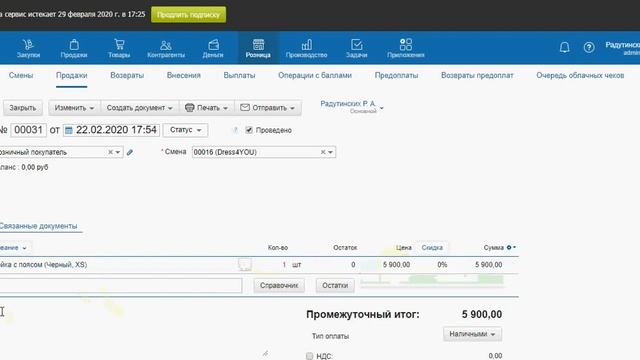This screenshot has height=360, width=640.
Task: Click the date field 22.02.2020 17:54
Action: tap(111, 130)
